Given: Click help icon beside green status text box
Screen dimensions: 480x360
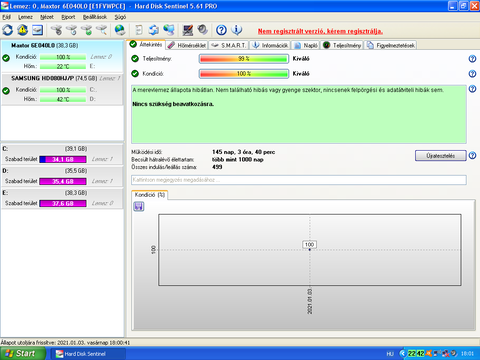Looking at the screenshot, I should (x=472, y=89).
